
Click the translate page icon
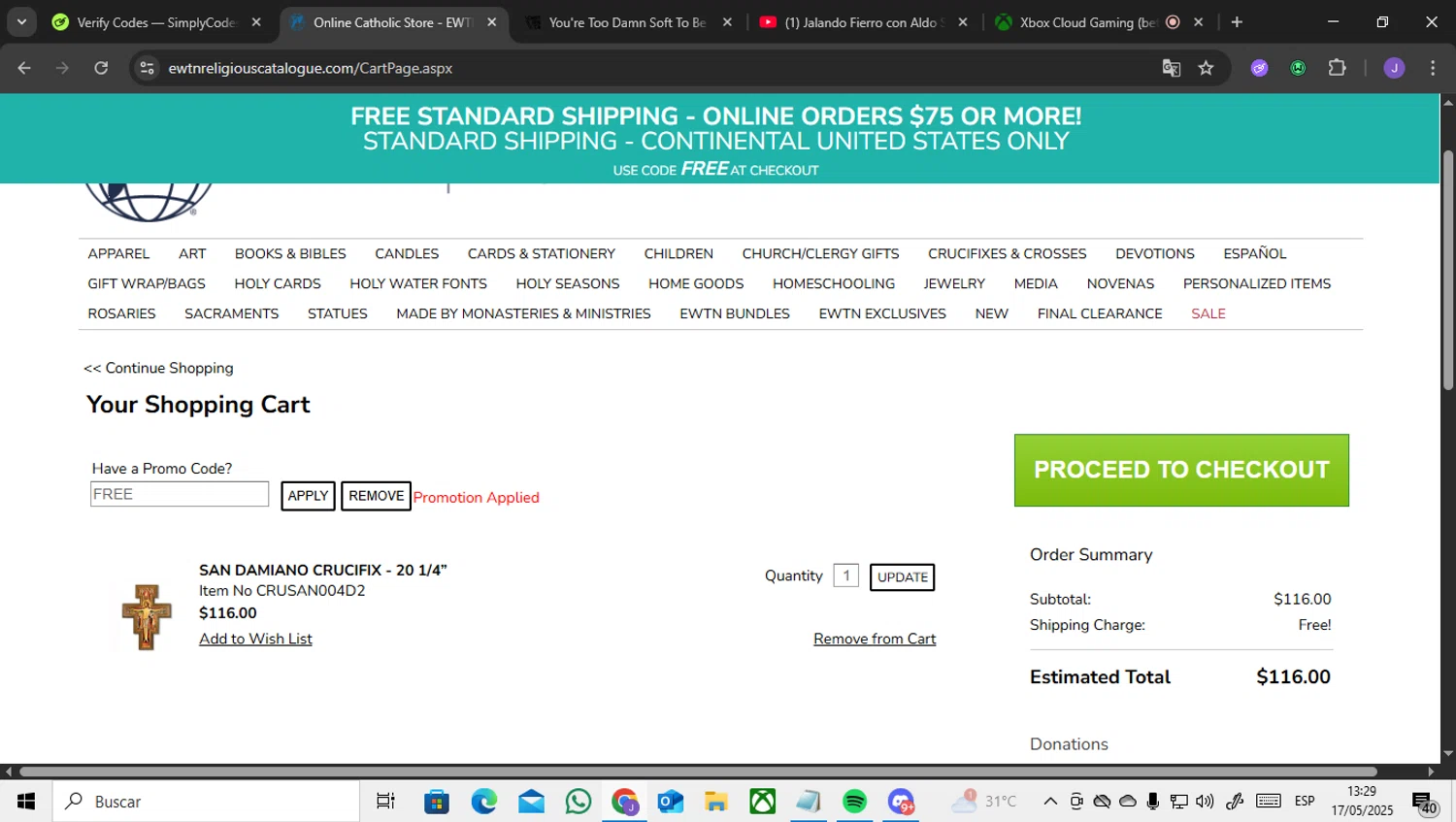point(1172,68)
